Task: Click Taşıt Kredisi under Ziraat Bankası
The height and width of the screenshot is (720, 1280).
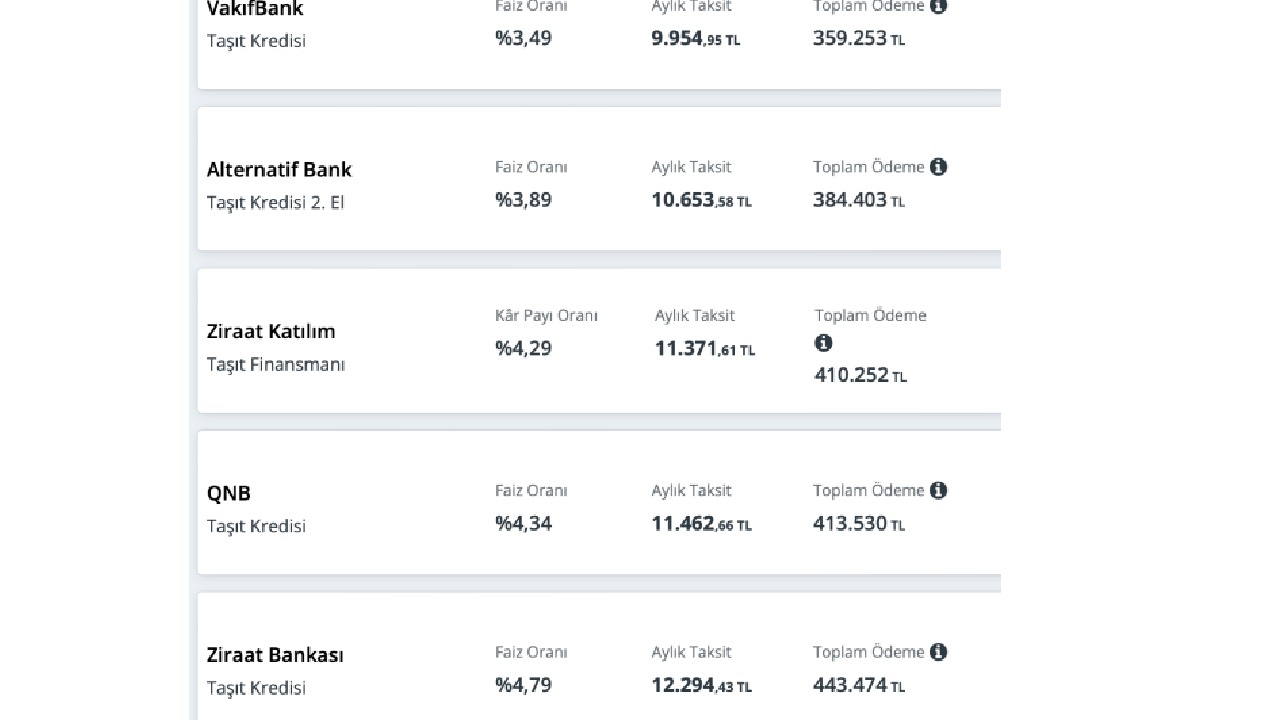Action: point(256,688)
